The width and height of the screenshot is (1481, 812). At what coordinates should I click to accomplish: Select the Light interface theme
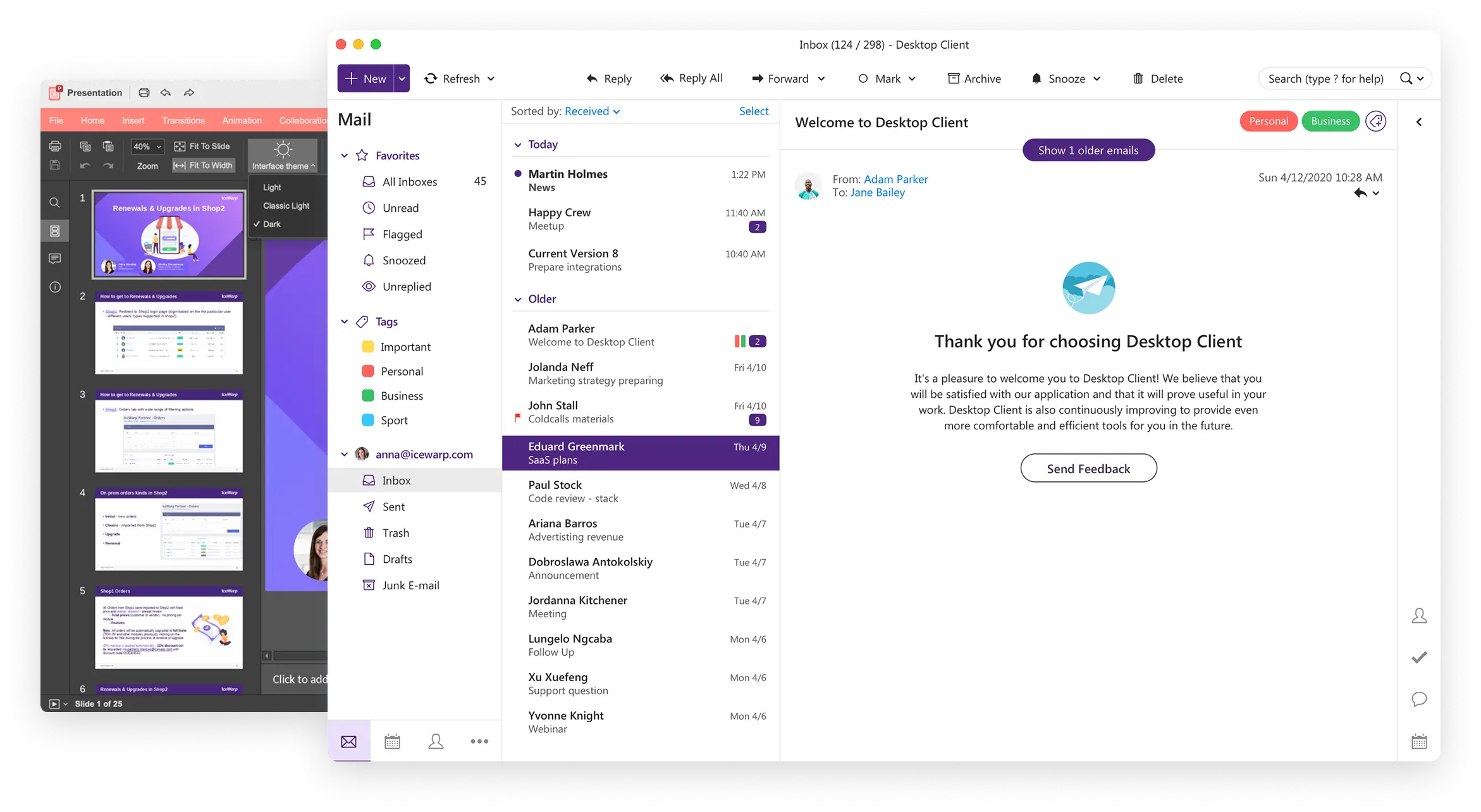(x=272, y=187)
